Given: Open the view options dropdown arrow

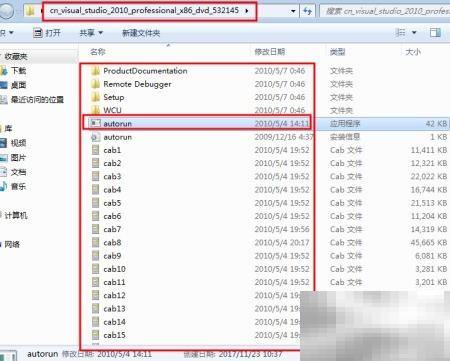Looking at the screenshot, I should (414, 33).
